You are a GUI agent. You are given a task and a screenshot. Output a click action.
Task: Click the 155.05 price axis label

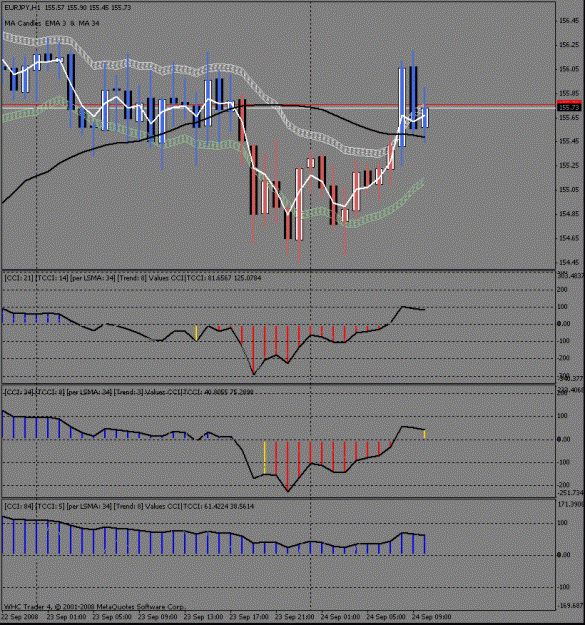569,190
